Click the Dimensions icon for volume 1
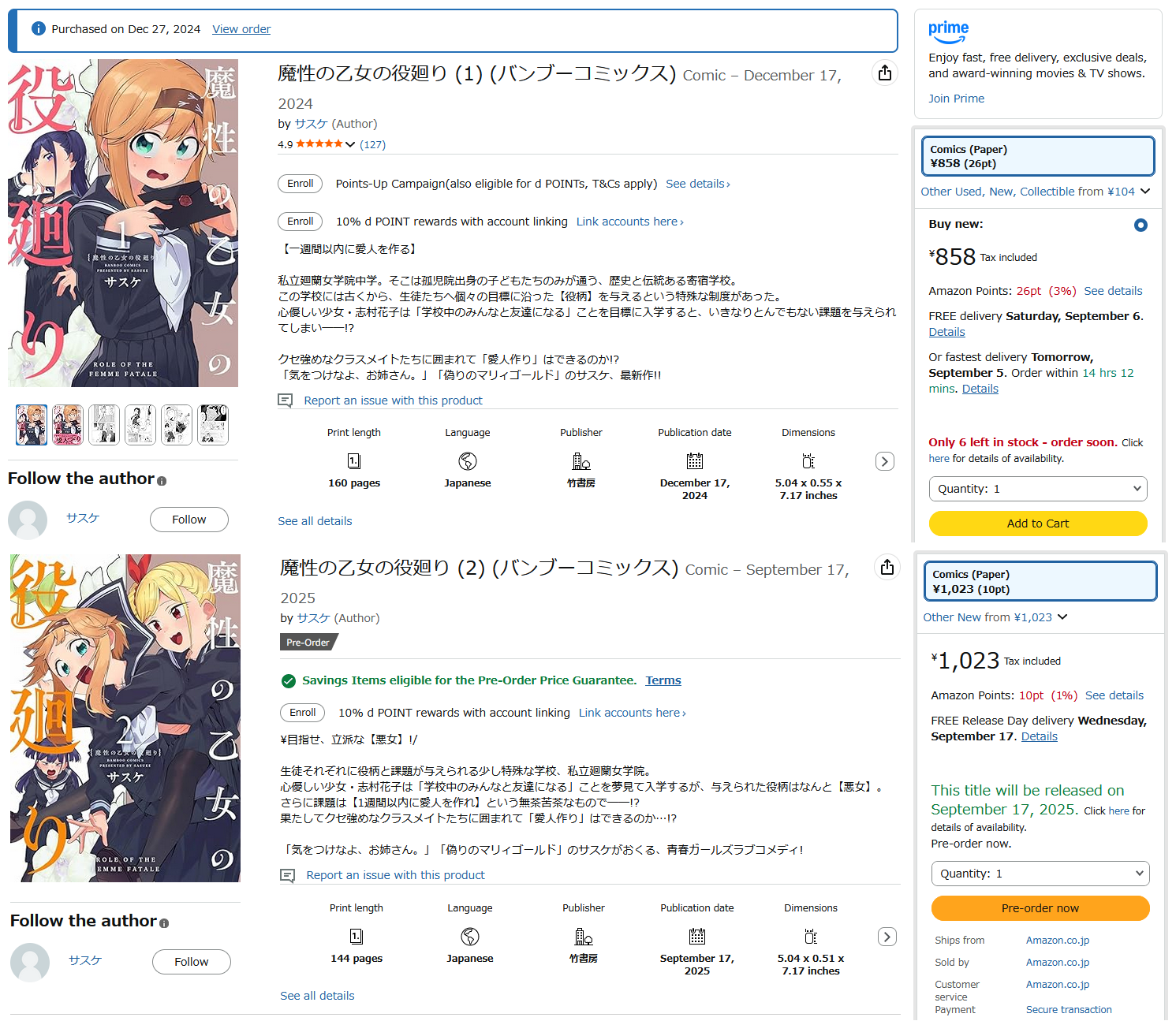The height and width of the screenshot is (1021, 1176). pos(808,461)
